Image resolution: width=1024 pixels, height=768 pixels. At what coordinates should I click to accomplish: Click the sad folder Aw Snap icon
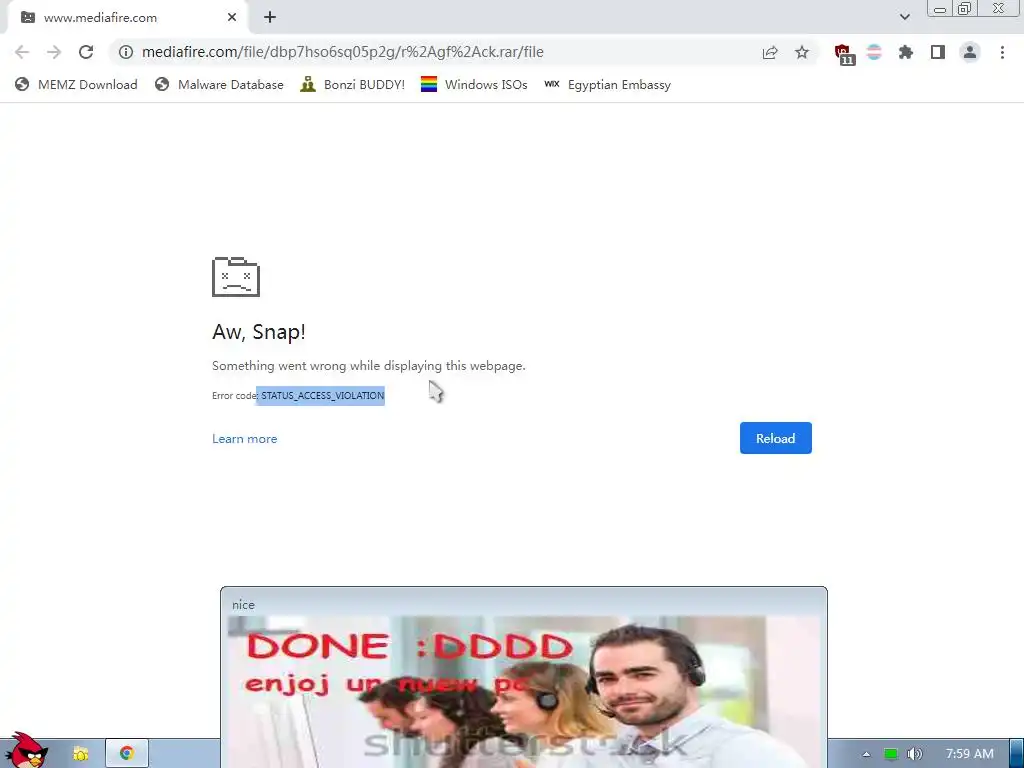click(236, 277)
